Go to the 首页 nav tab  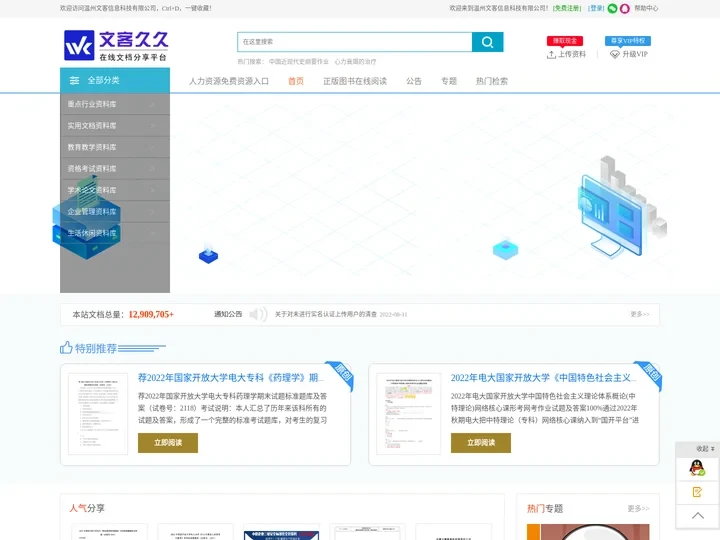[296, 81]
